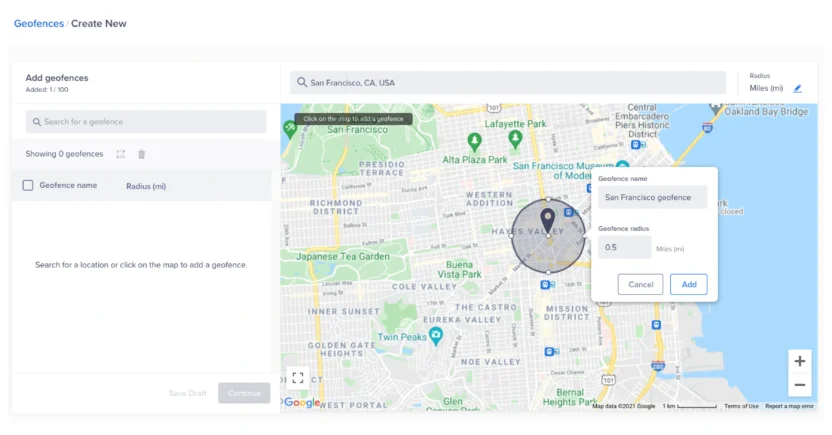The height and width of the screenshot is (435, 832).
Task: Click the dark map location pin
Action: point(548,221)
